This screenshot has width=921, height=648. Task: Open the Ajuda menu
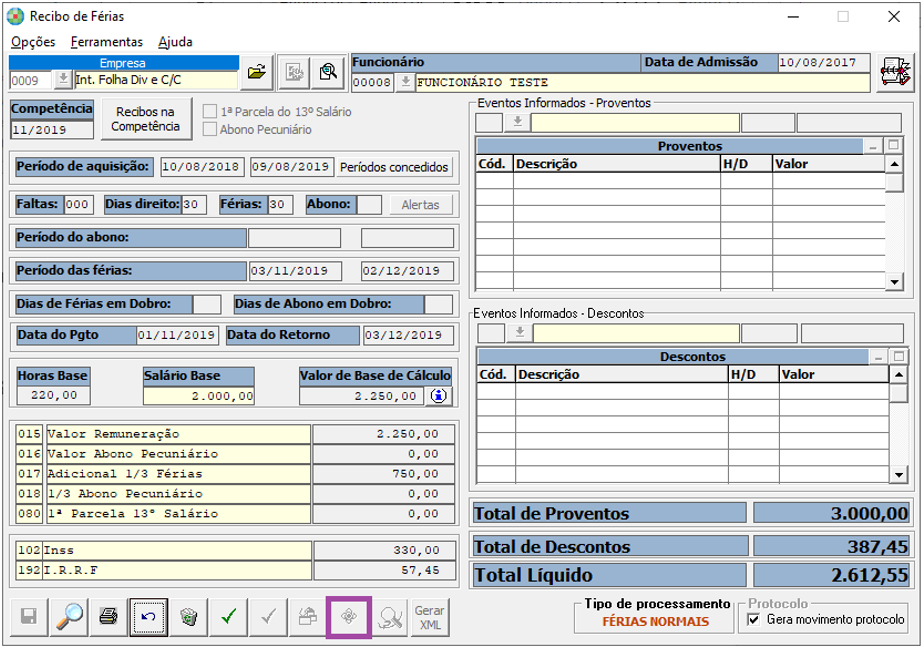coord(175,42)
